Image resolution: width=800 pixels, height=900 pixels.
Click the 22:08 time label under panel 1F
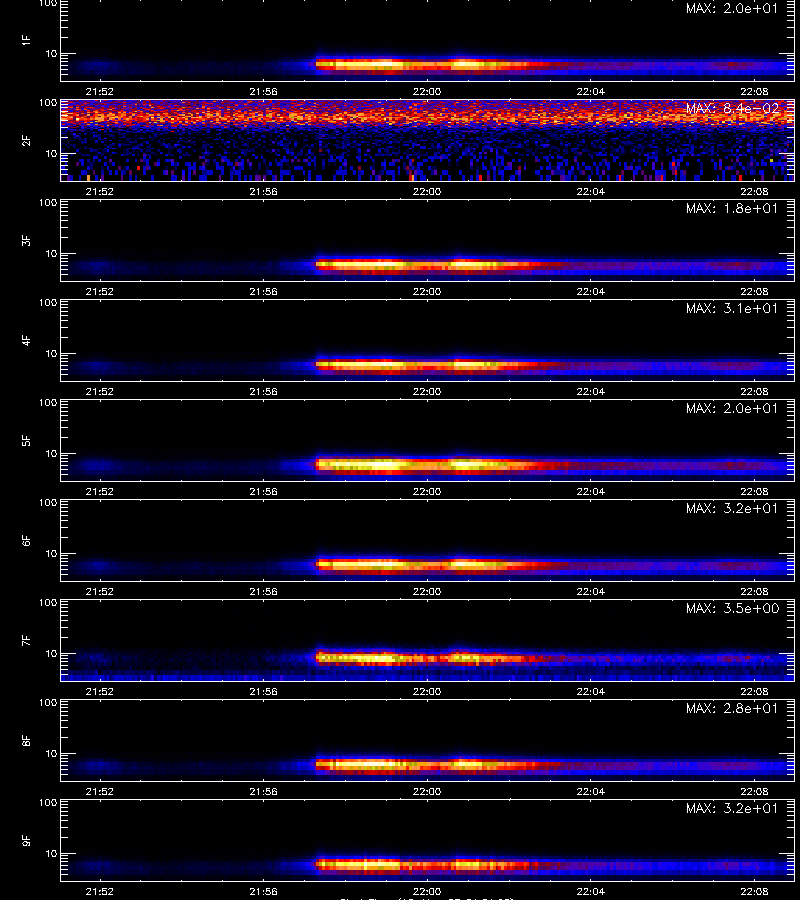point(754,92)
